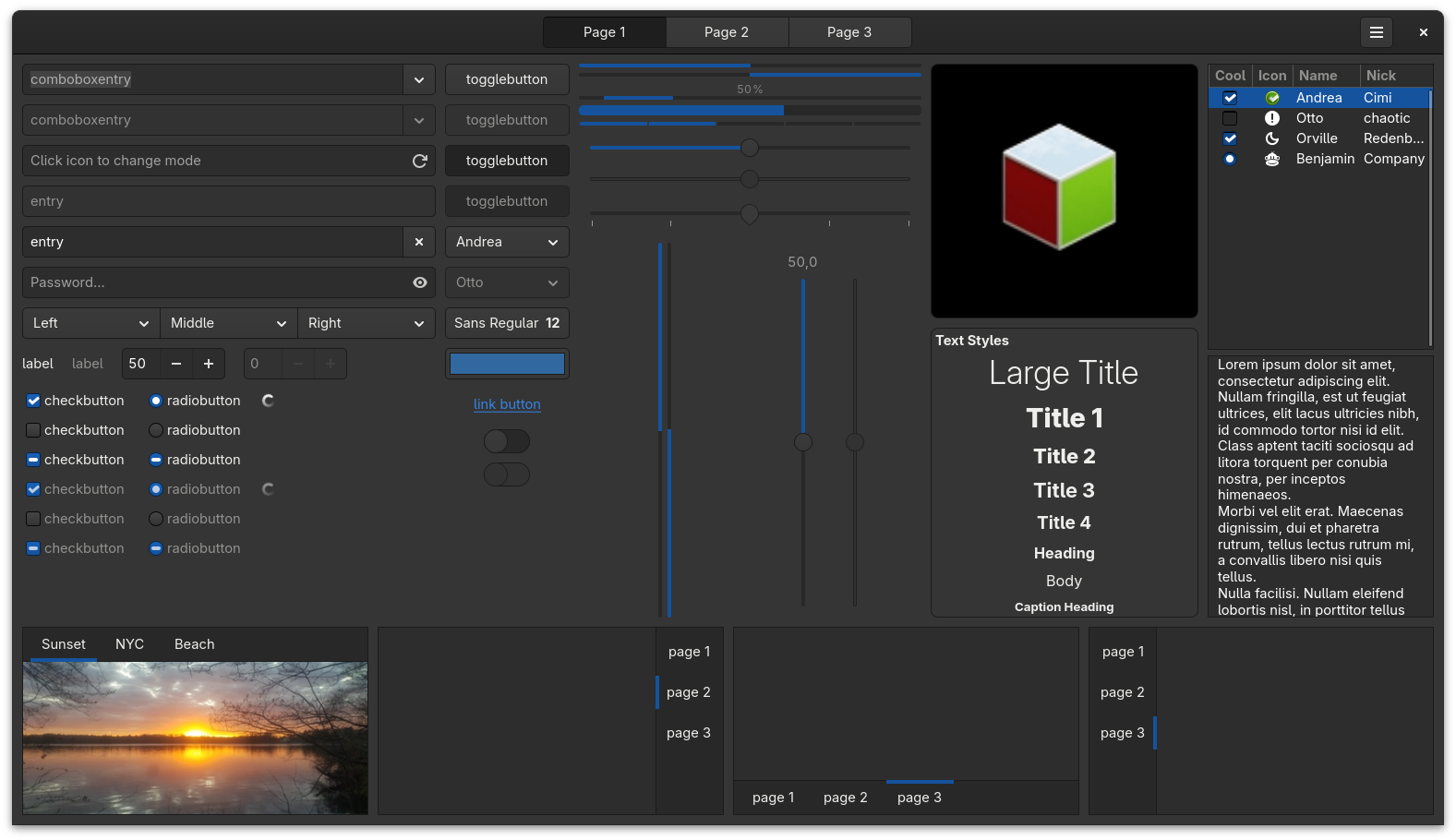The height and width of the screenshot is (840, 1456).
Task: Click the plus button of spin box 50
Action: coord(209,364)
